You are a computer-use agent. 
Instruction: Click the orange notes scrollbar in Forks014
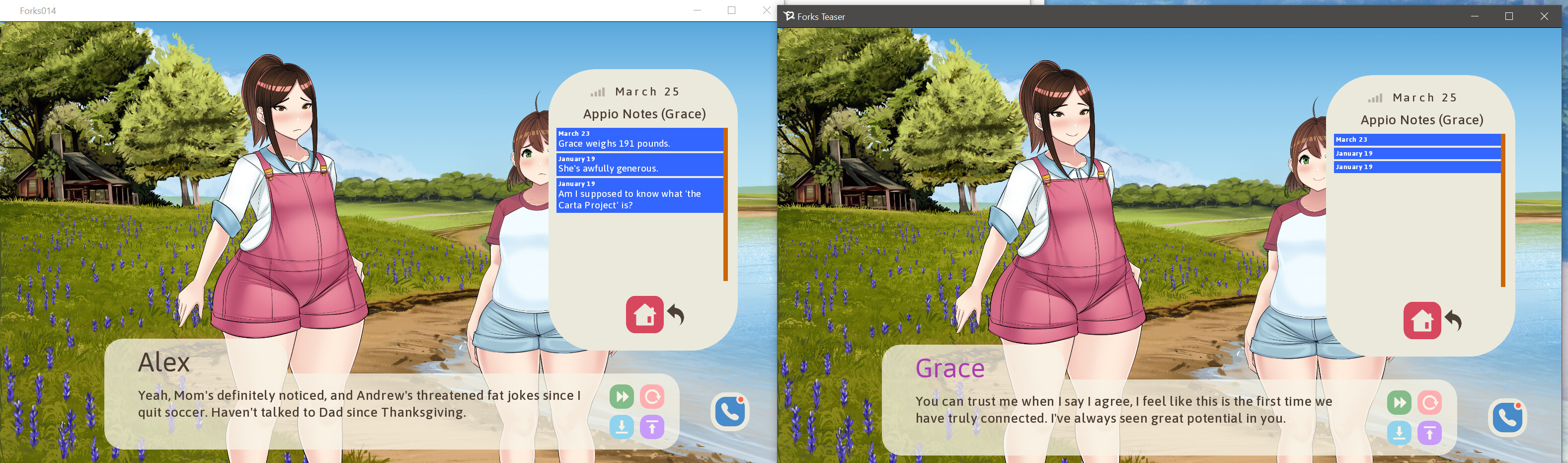pyautogui.click(x=725, y=204)
